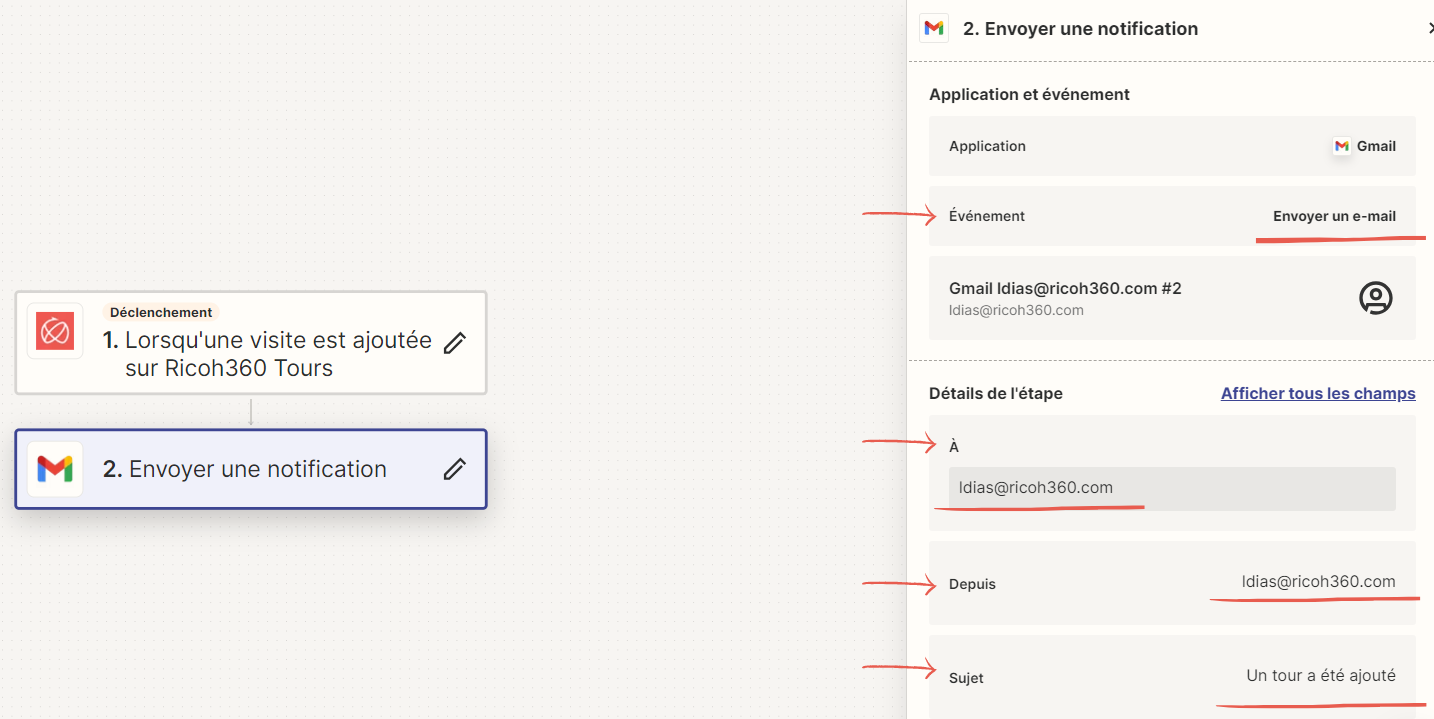Click the Déclenchement badge on step 1
Viewport: 1434px width, 719px height.
(161, 312)
